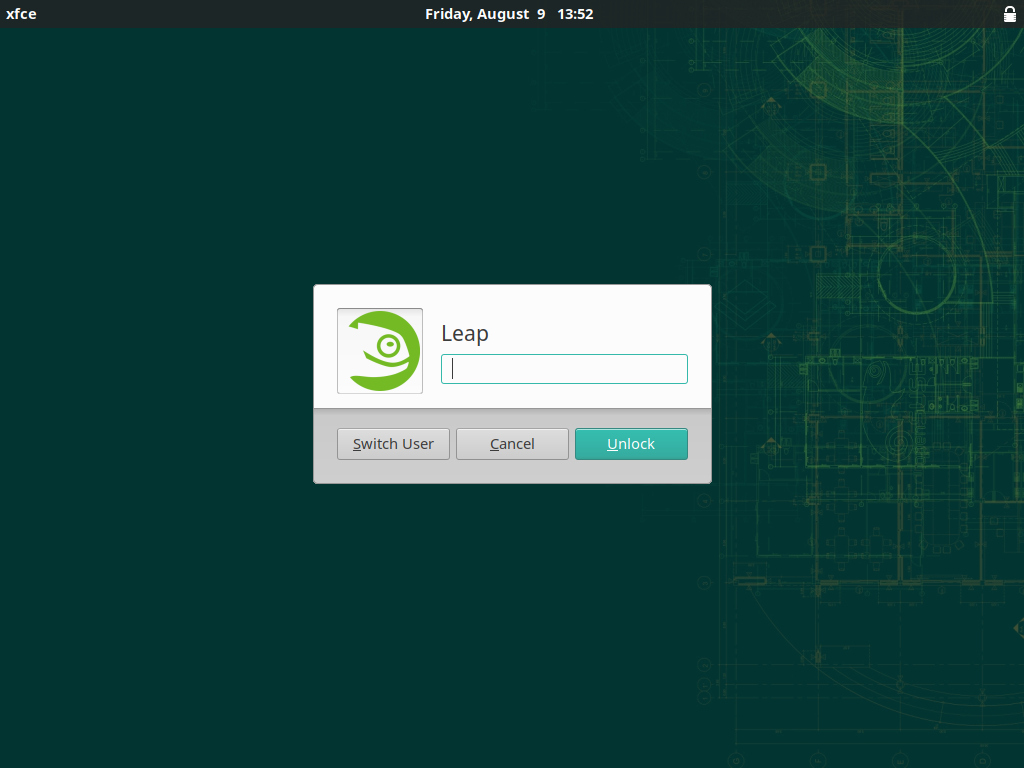The image size is (1024, 768).
Task: Click the wallpaper area below the unlock dialog
Action: tap(512, 620)
